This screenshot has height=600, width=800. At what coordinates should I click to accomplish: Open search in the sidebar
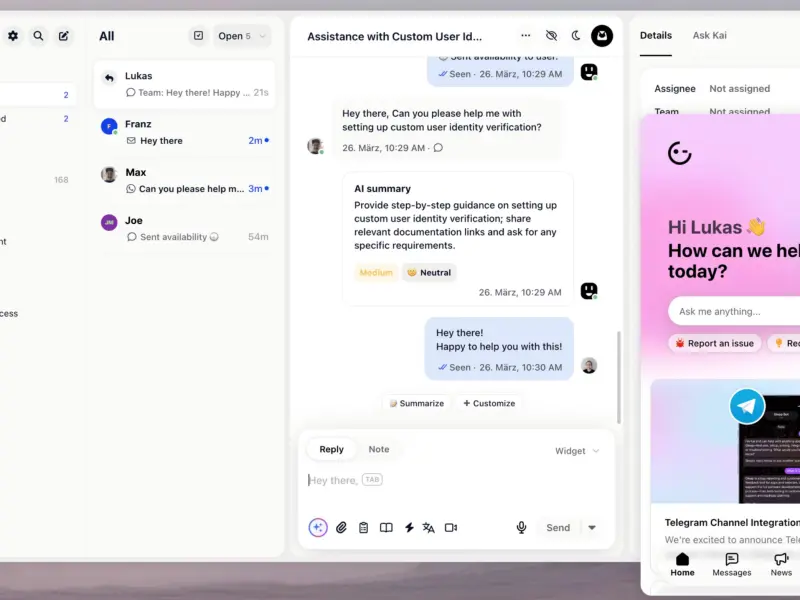coord(38,36)
